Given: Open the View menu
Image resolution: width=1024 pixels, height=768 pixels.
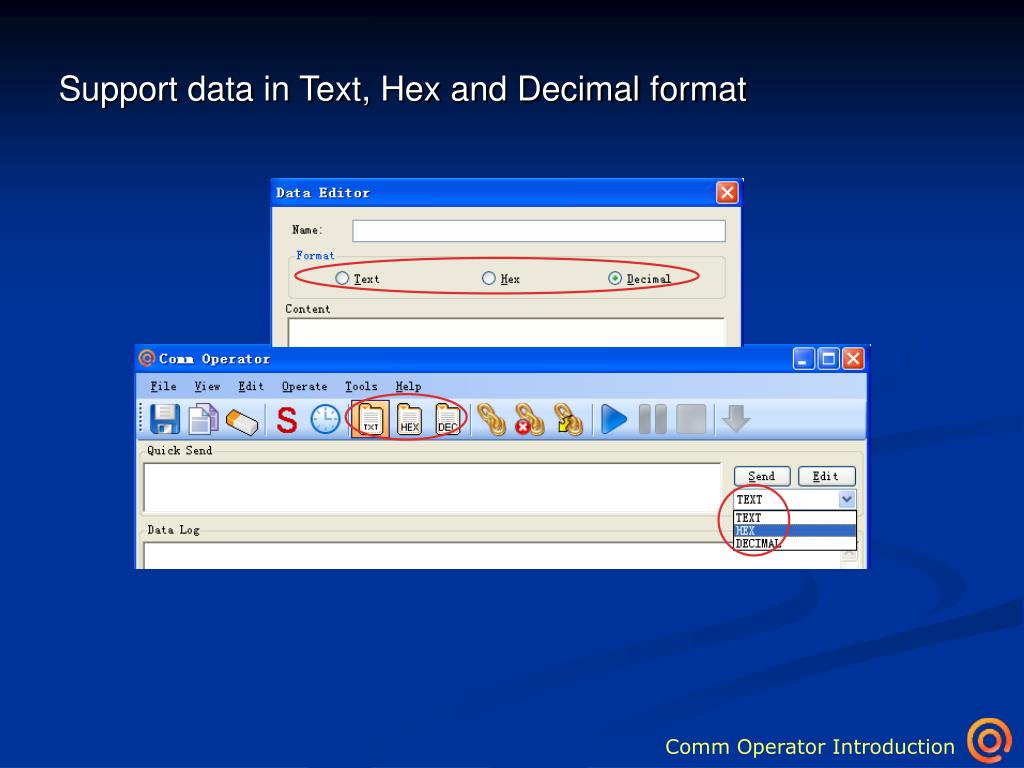Looking at the screenshot, I should point(207,386).
